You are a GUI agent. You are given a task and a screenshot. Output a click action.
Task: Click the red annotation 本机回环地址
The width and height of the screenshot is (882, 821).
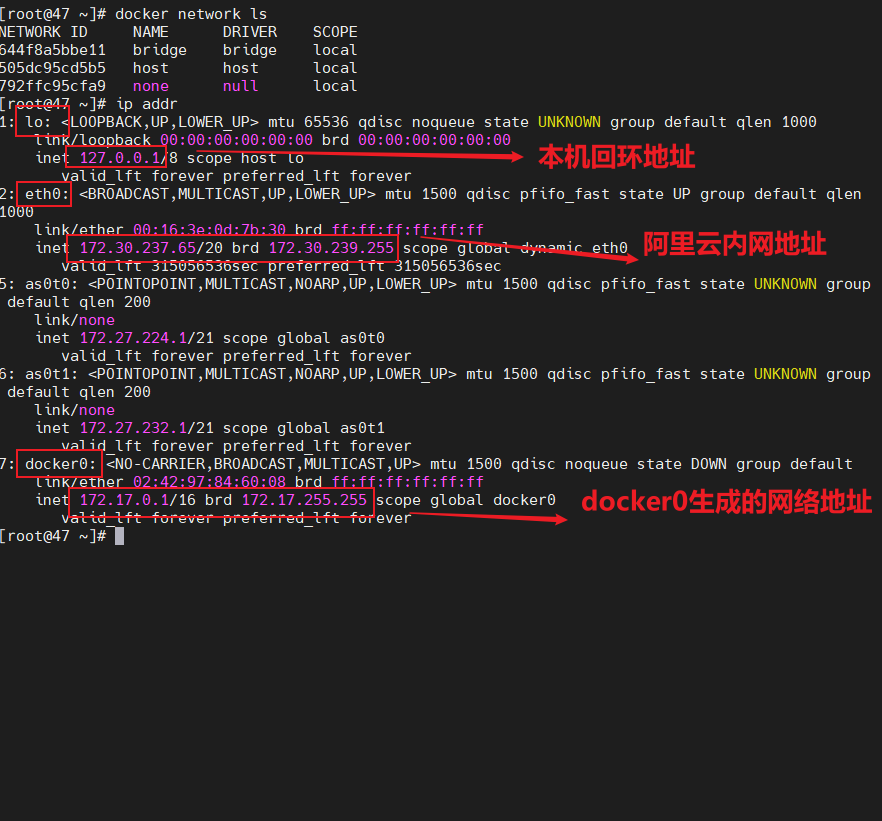pyautogui.click(x=616, y=157)
